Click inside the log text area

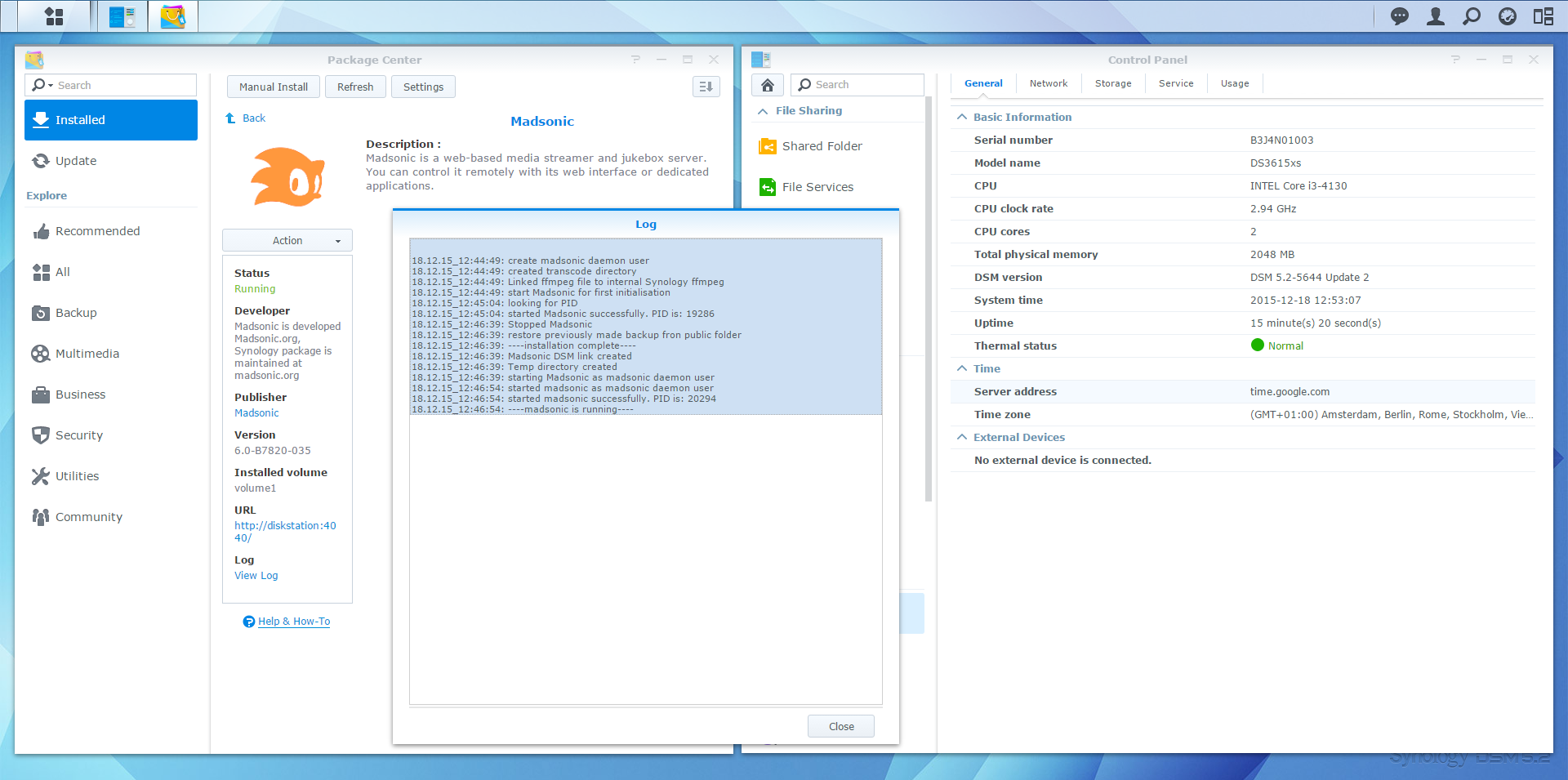point(646,471)
